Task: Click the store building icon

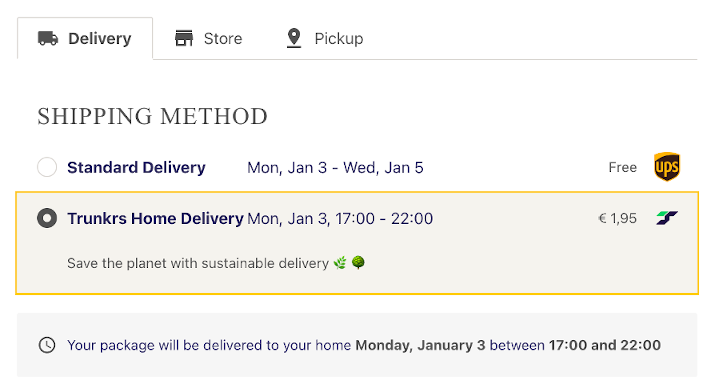Action: click(184, 38)
